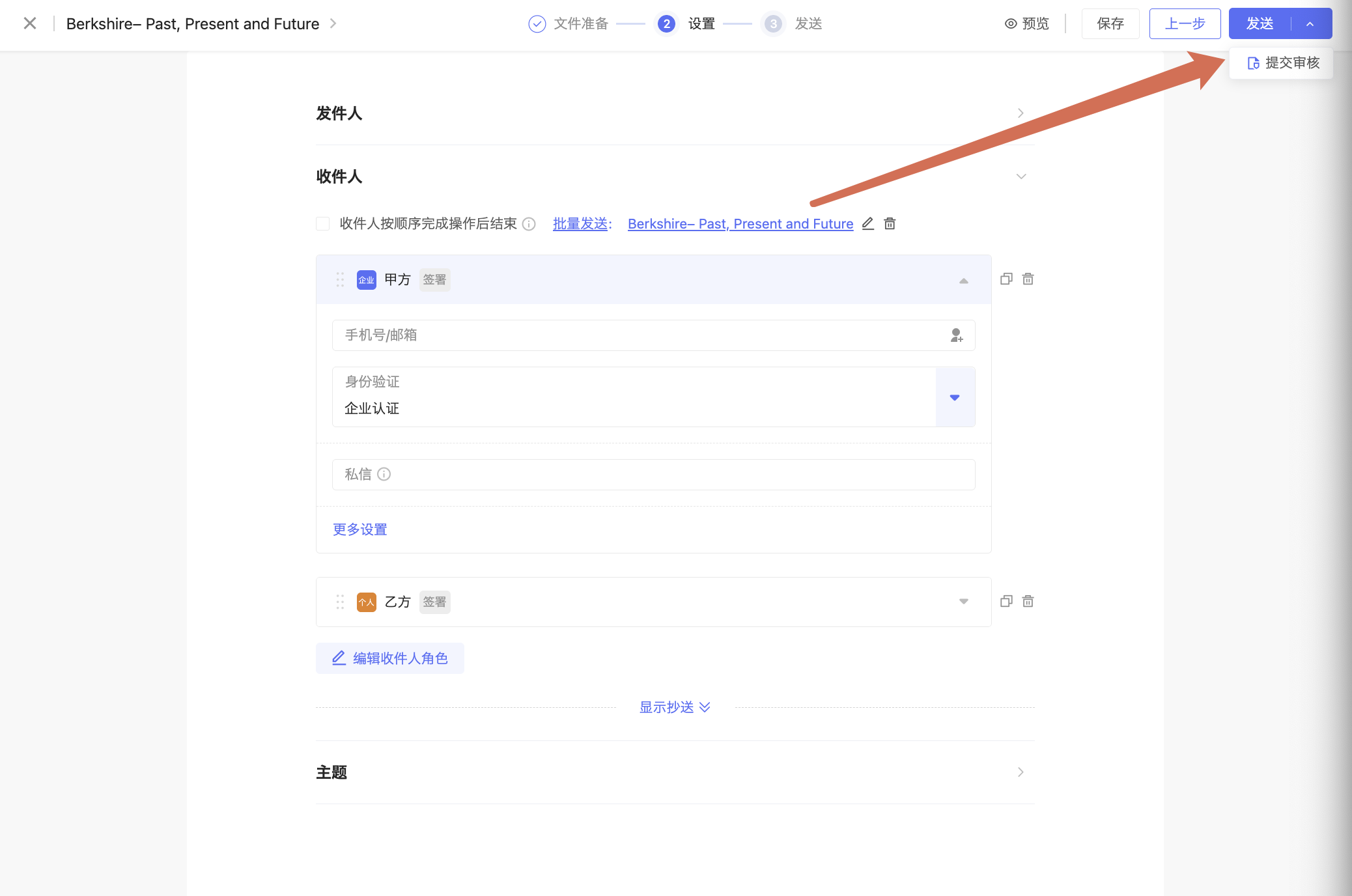Delete the 甲方 recipient with trash icon
The image size is (1352, 896).
(1028, 279)
